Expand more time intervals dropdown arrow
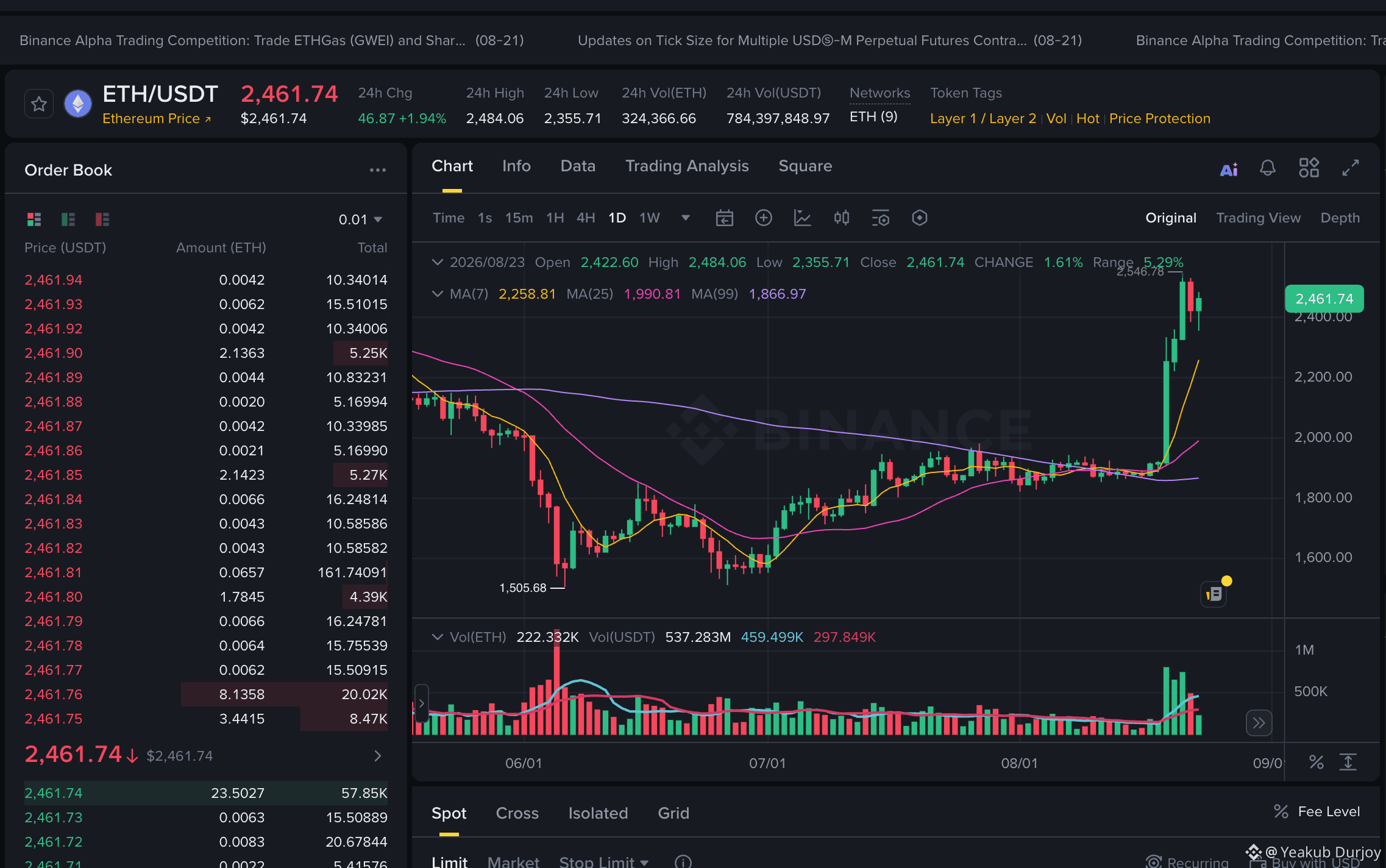 pyautogui.click(x=686, y=218)
